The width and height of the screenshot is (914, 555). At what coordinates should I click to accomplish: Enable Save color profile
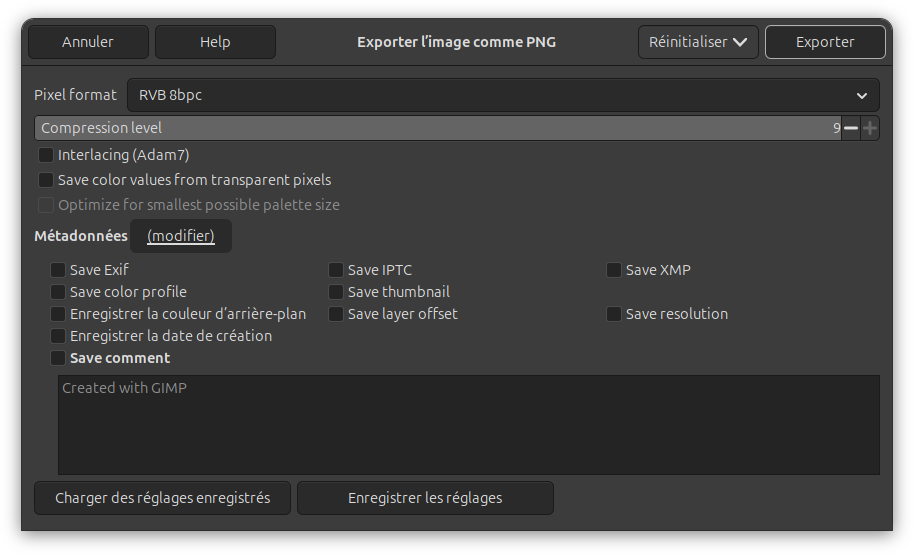(x=58, y=292)
